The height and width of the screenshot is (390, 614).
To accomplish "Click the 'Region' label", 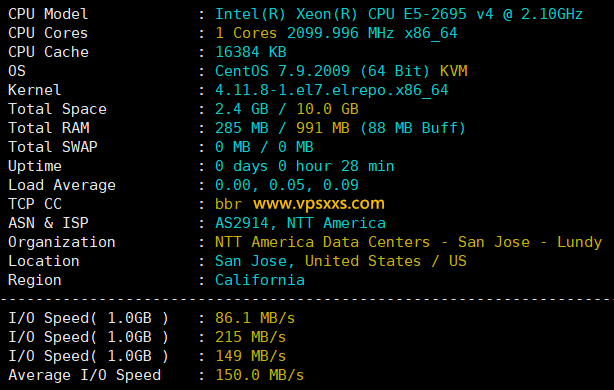I will [35, 280].
